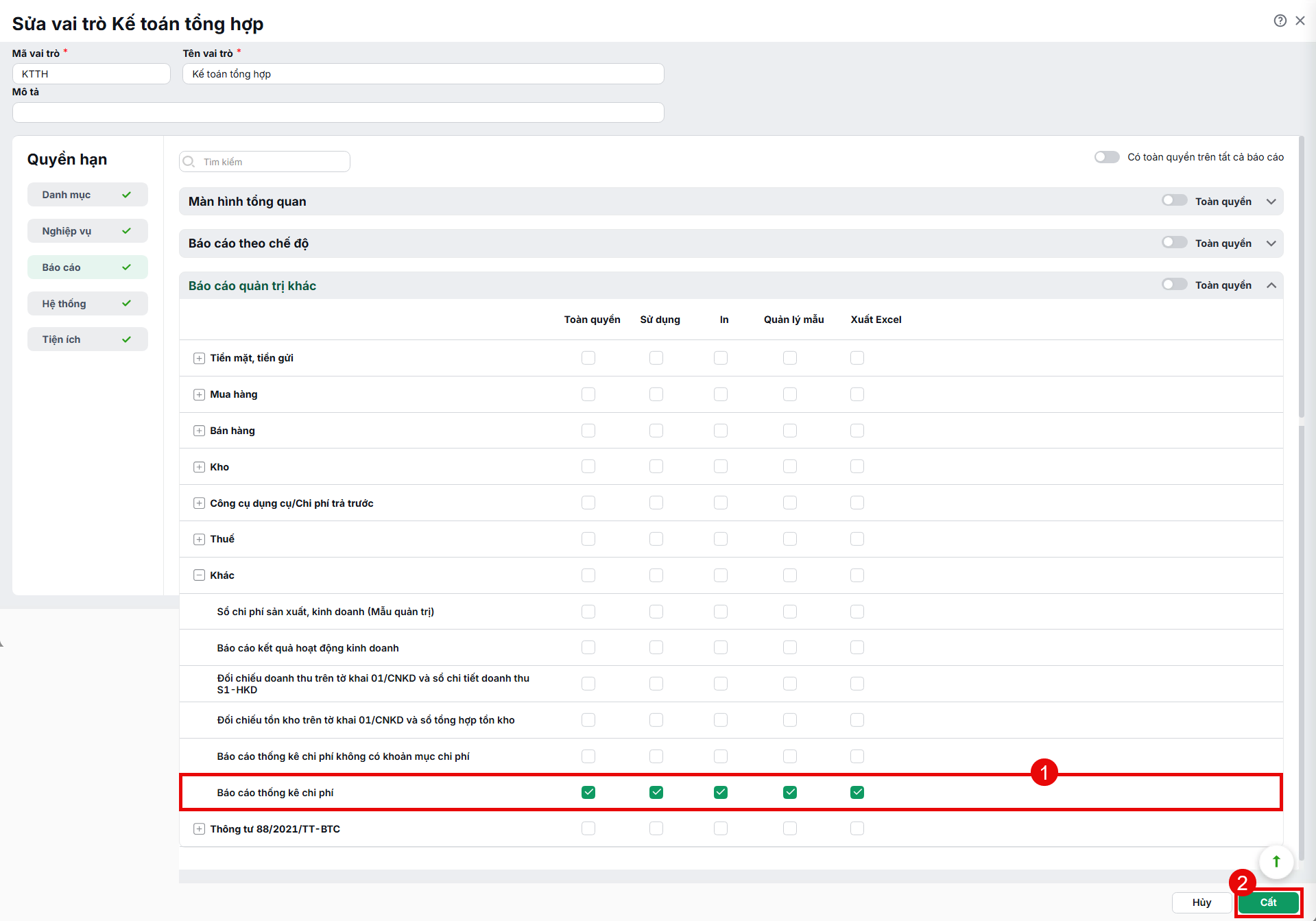This screenshot has height=921, width=1316.
Task: Collapse the Khác minus icon
Action: (199, 575)
